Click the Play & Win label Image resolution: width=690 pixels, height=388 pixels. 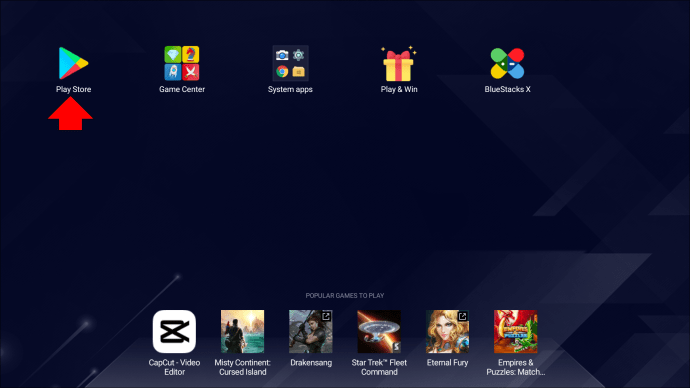point(399,89)
